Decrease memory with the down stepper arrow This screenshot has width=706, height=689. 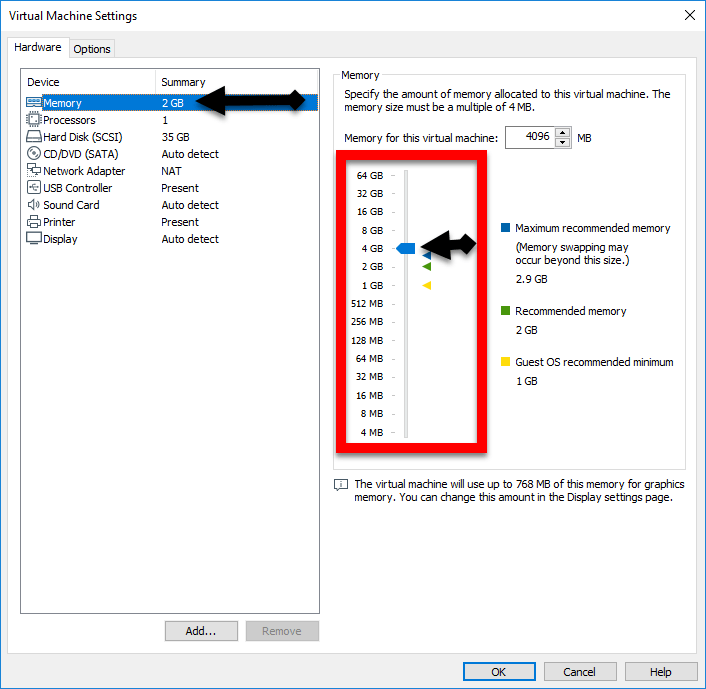click(563, 142)
